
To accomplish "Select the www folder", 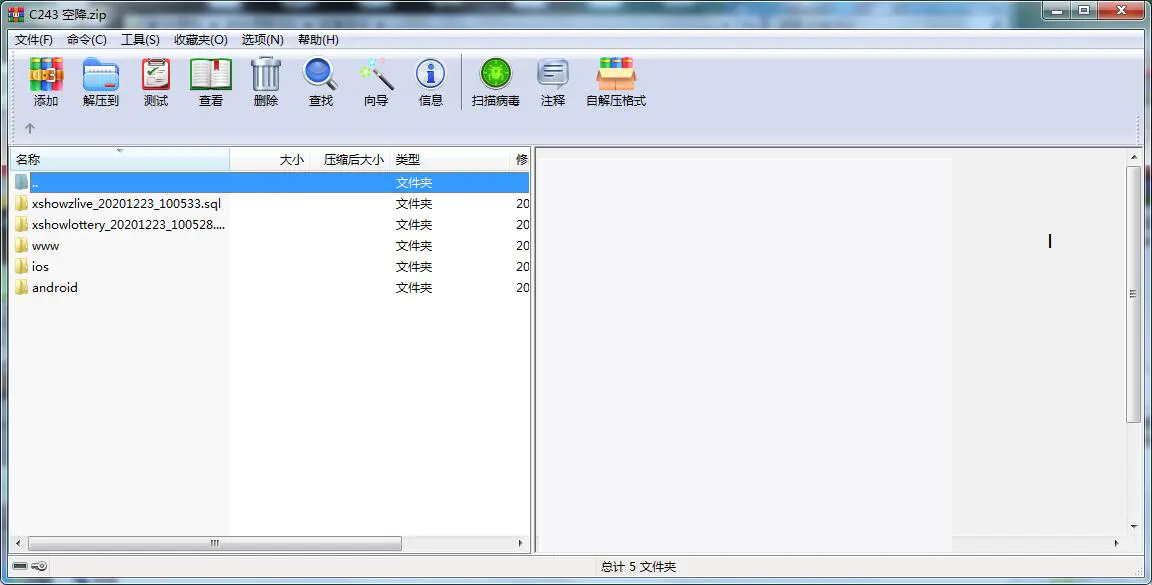I will click(x=45, y=246).
